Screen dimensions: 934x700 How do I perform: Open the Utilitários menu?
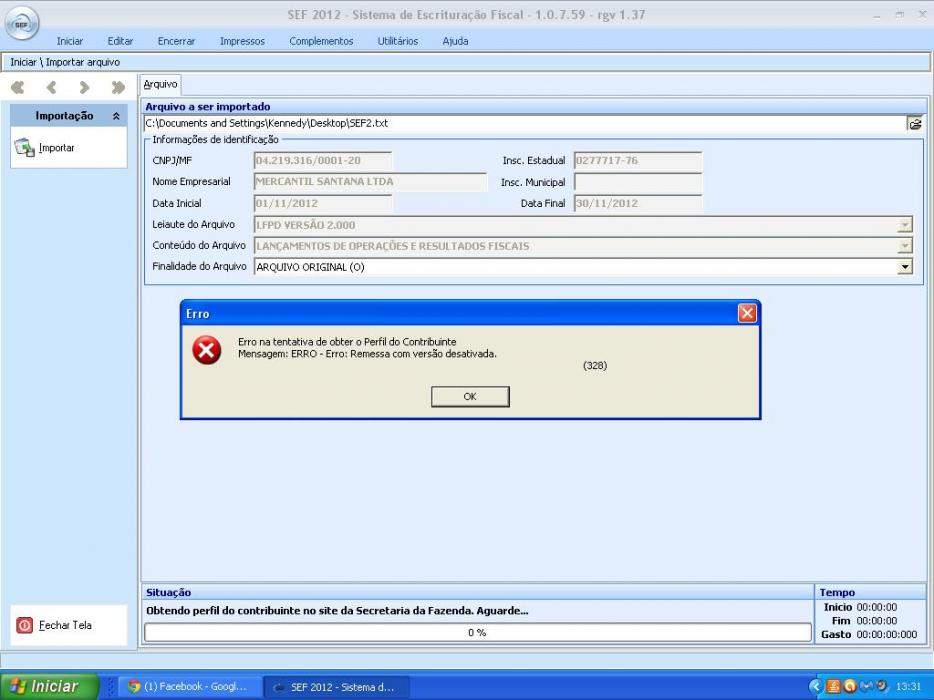click(x=398, y=41)
